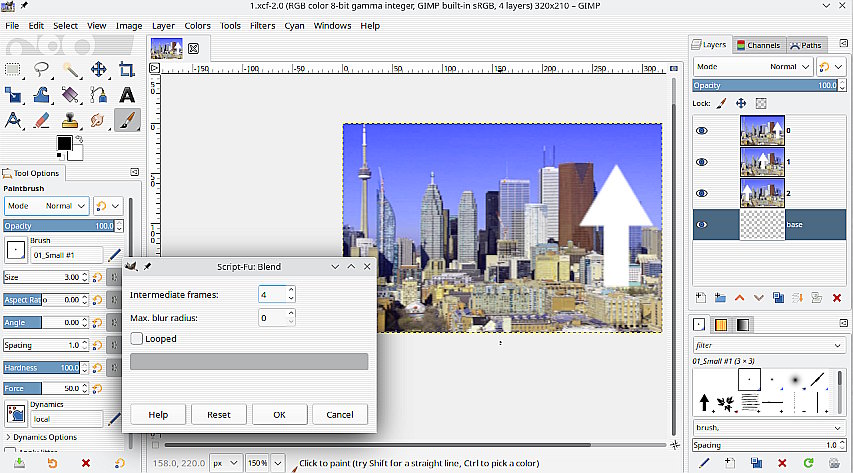
Task: Open the paintbrush Mode dropdown in Tool Options
Action: click(46, 205)
